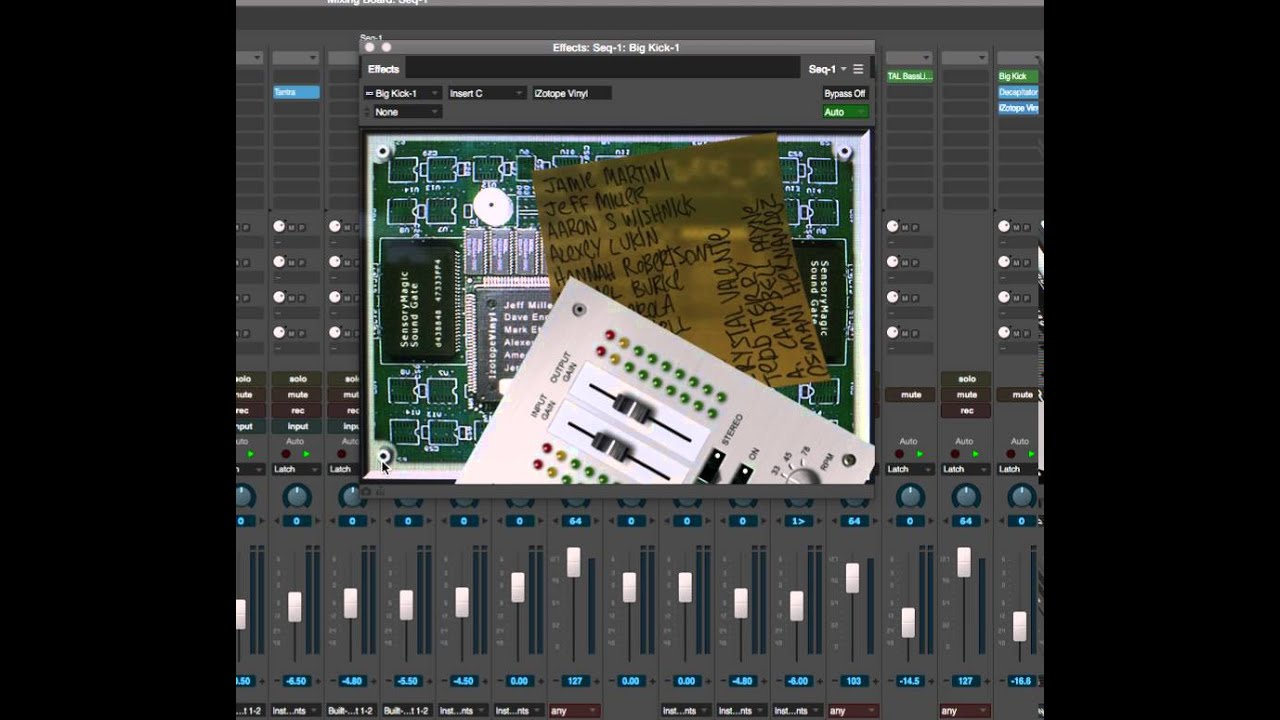Click the -6.50 volume value field
The width and height of the screenshot is (1280, 720).
click(x=296, y=681)
